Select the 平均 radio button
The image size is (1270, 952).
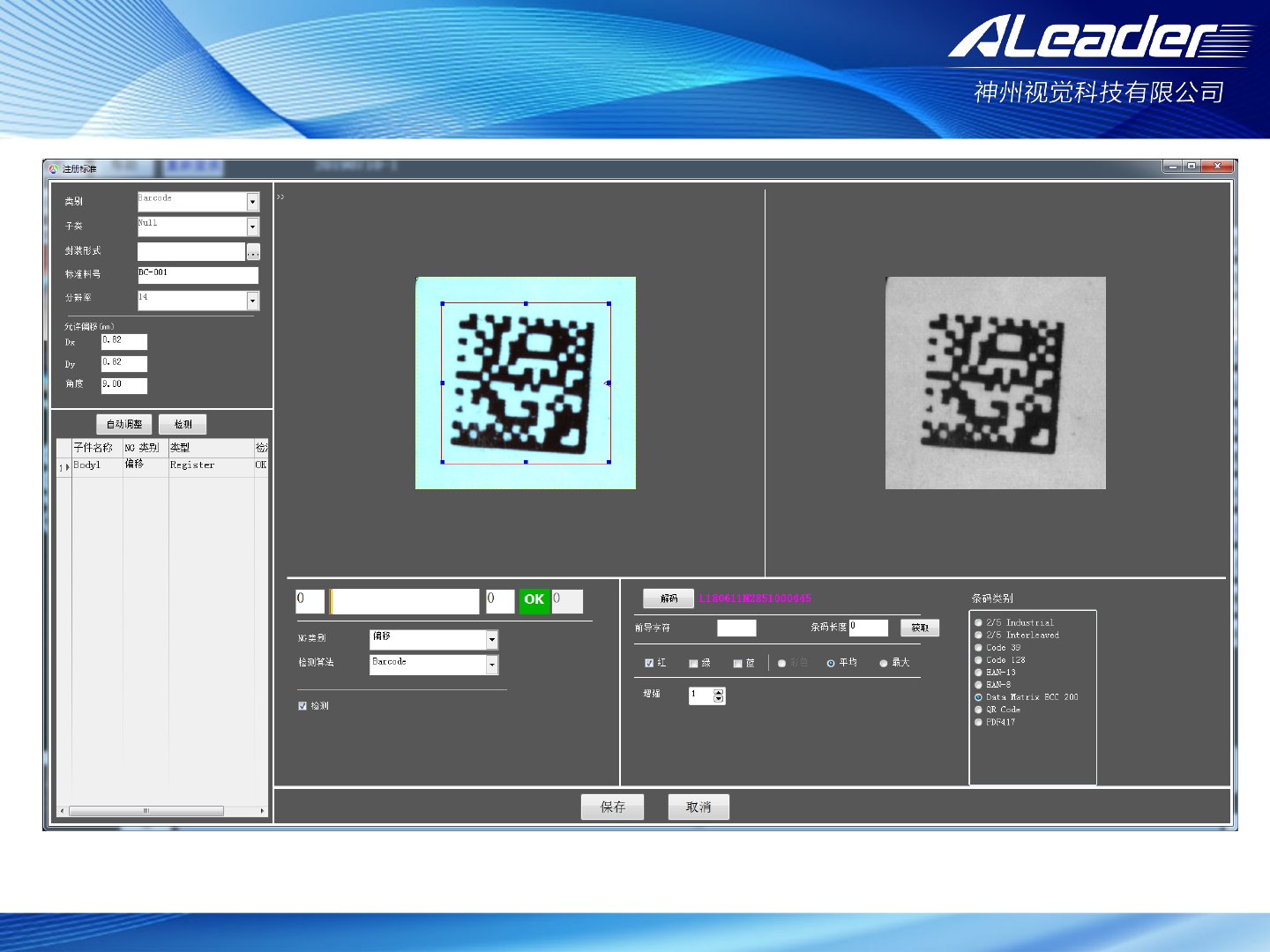[831, 663]
